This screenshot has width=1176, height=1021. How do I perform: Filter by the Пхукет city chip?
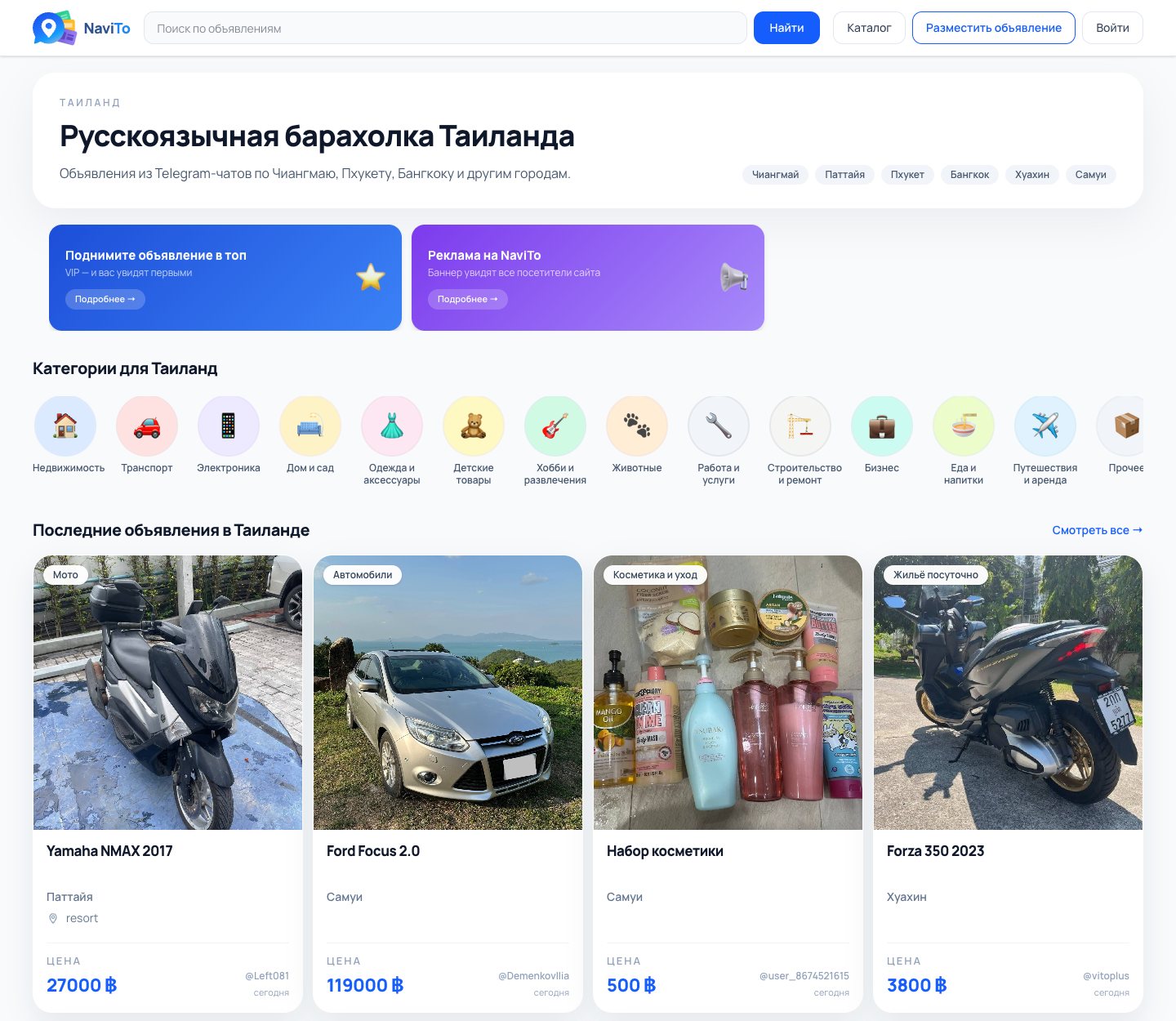[907, 175]
